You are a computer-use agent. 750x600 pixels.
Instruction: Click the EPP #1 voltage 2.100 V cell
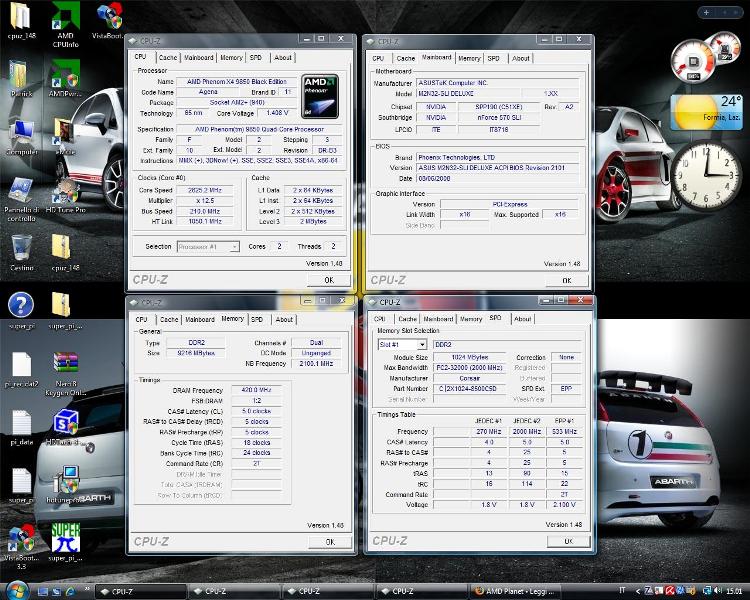click(x=564, y=504)
